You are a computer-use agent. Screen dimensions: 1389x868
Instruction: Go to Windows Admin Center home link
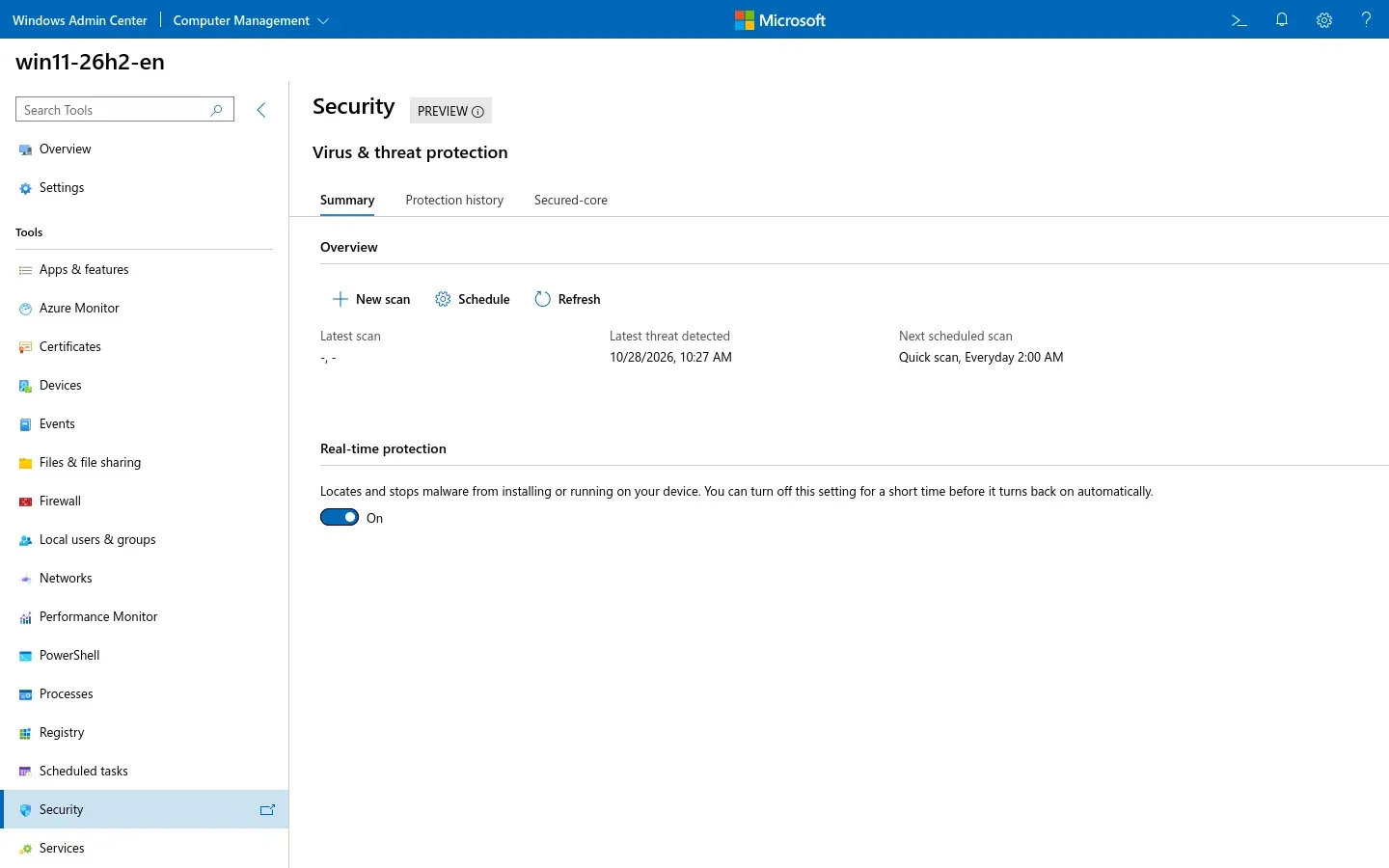click(80, 20)
